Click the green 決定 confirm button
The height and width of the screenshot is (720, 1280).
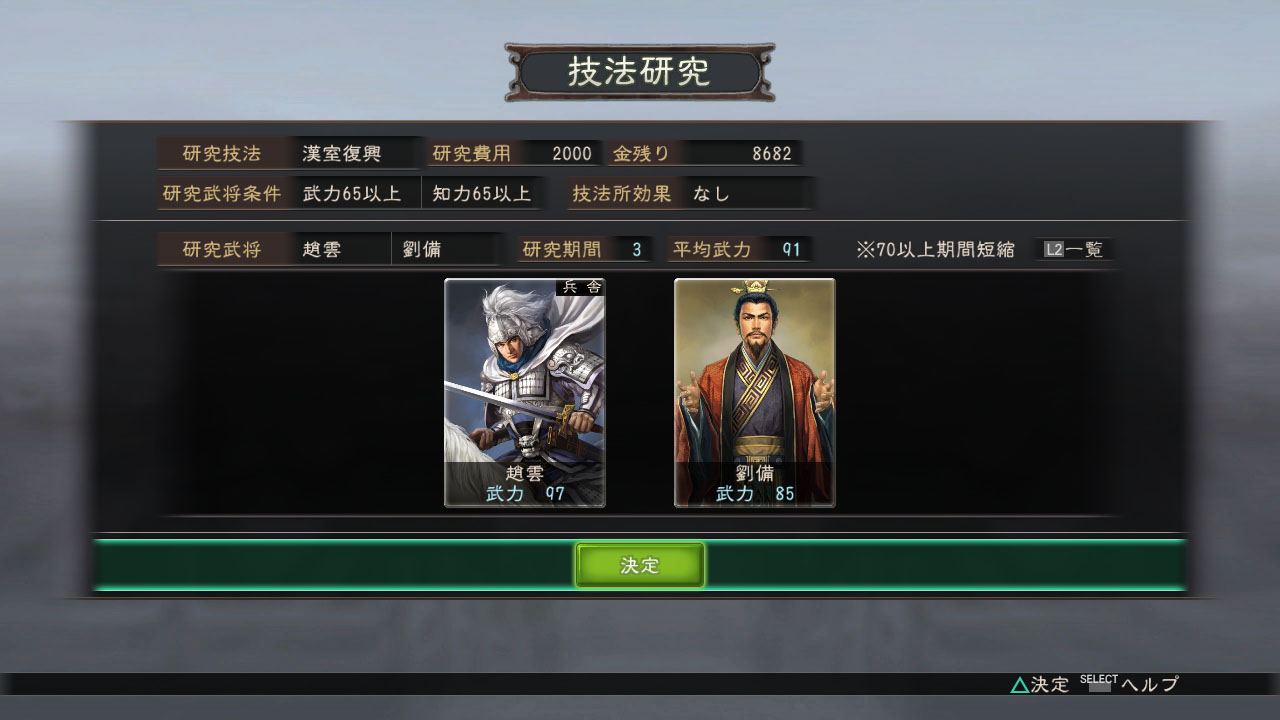pos(640,565)
